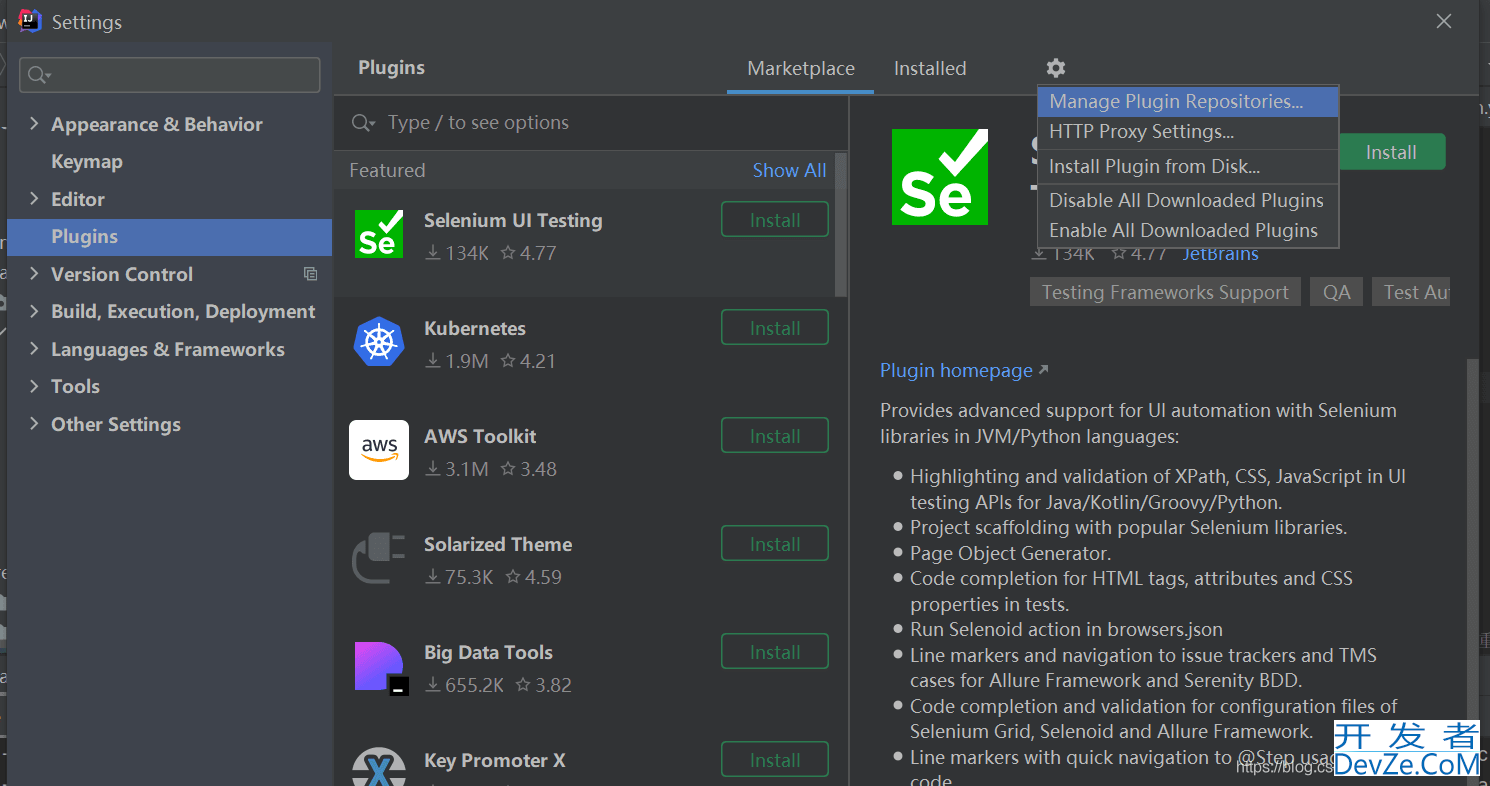
Task: Switch to the Marketplace tab
Action: click(801, 69)
